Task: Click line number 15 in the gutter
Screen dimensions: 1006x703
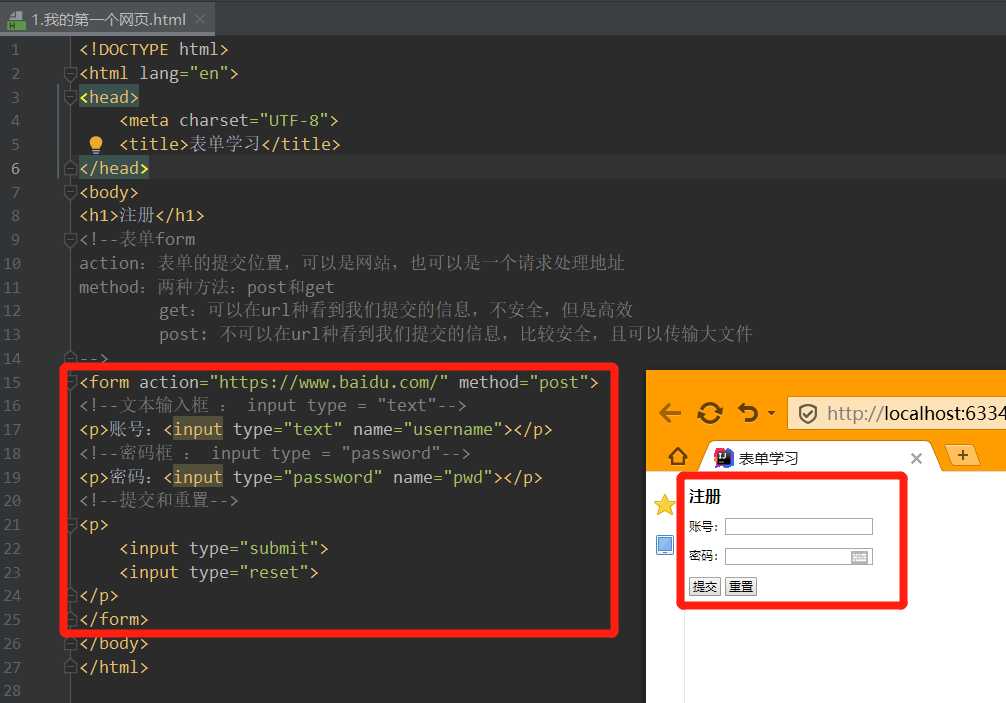Action: [12, 382]
